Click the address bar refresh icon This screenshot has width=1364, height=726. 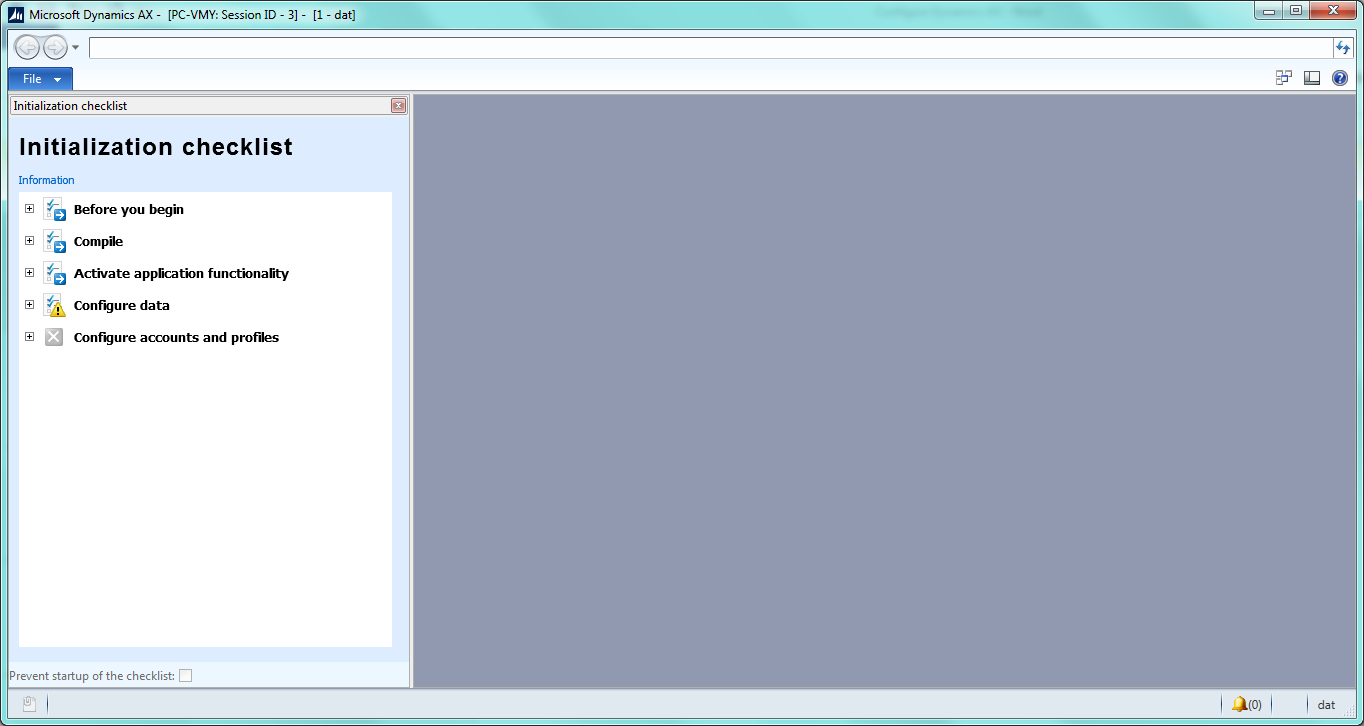(1343, 48)
